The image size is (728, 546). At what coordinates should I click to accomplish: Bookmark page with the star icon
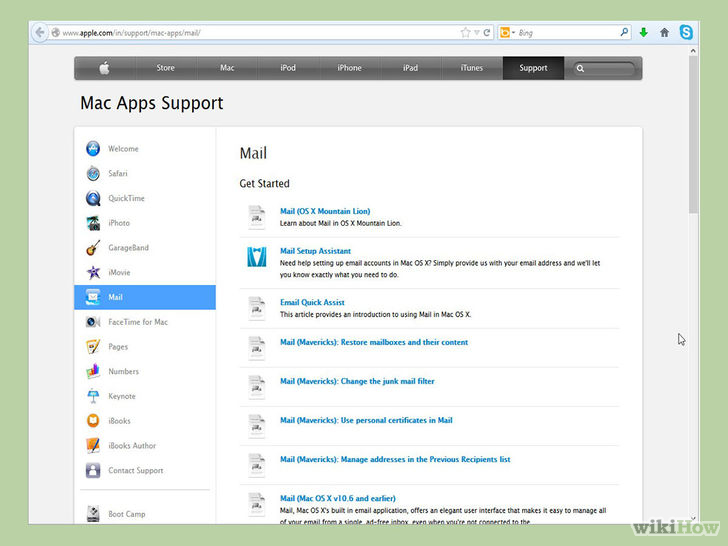[465, 32]
